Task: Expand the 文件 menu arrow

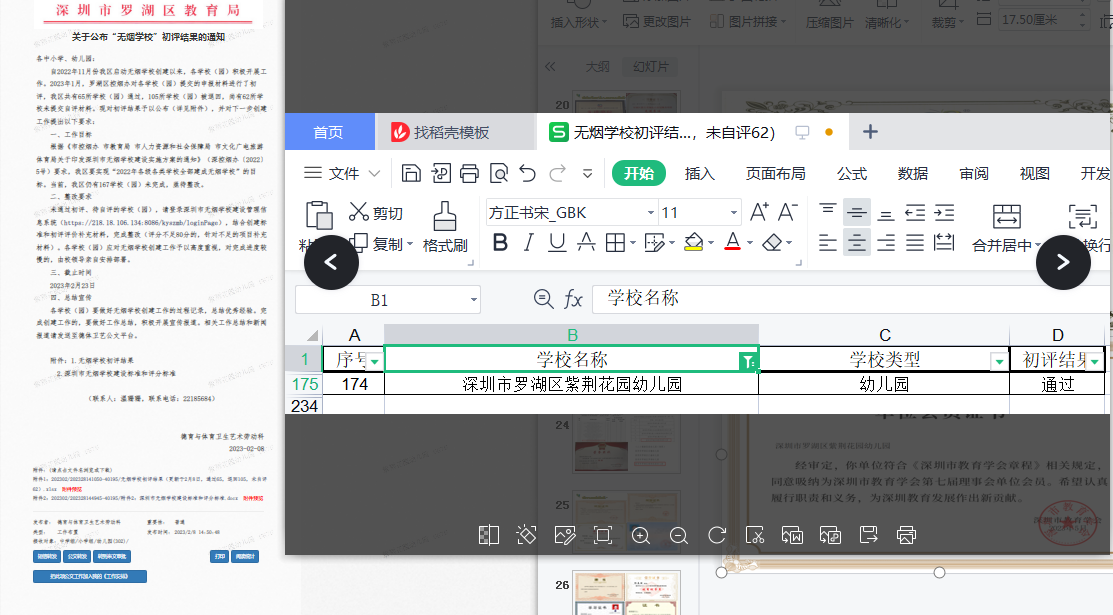Action: [x=374, y=173]
